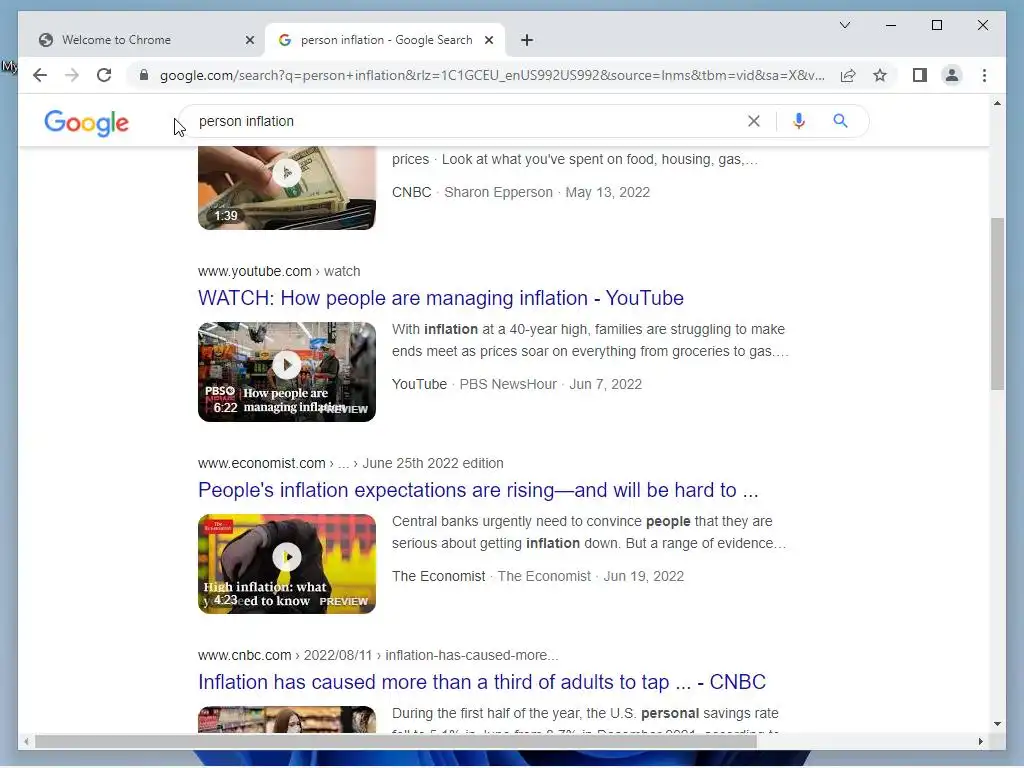Image resolution: width=1024 pixels, height=768 pixels.
Task: Click the PBS NewsHour source text
Action: click(x=508, y=384)
